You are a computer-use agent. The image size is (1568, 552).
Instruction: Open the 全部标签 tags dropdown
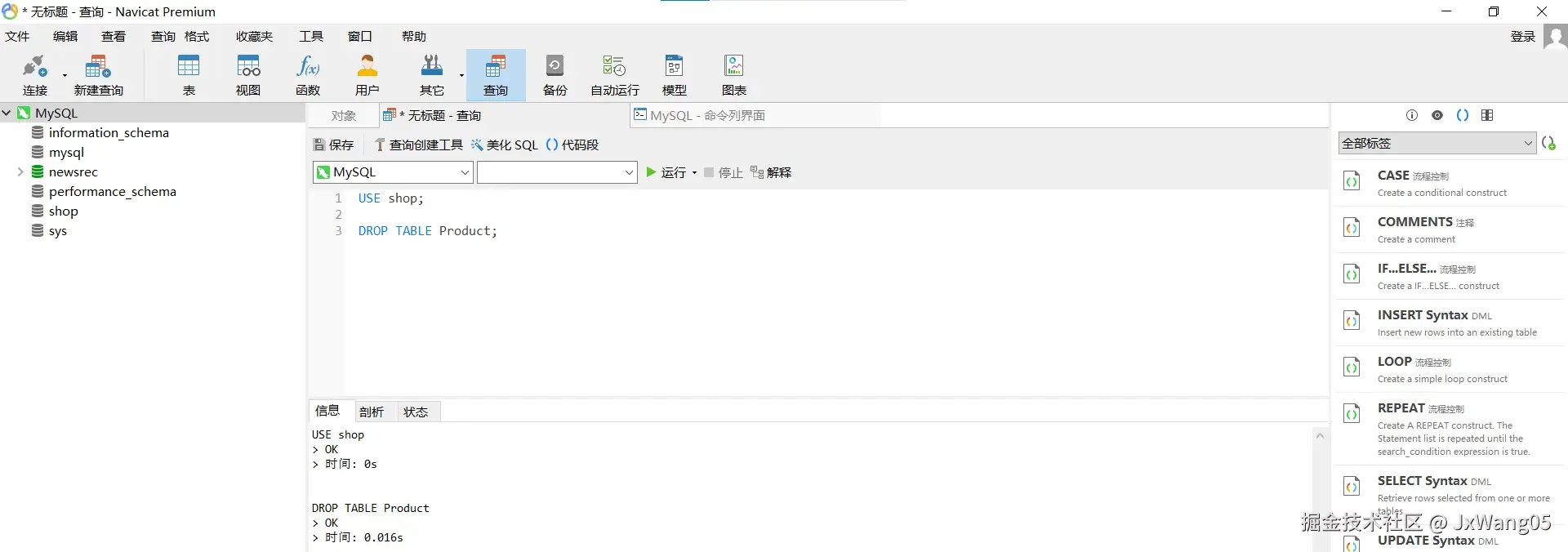click(x=1437, y=143)
